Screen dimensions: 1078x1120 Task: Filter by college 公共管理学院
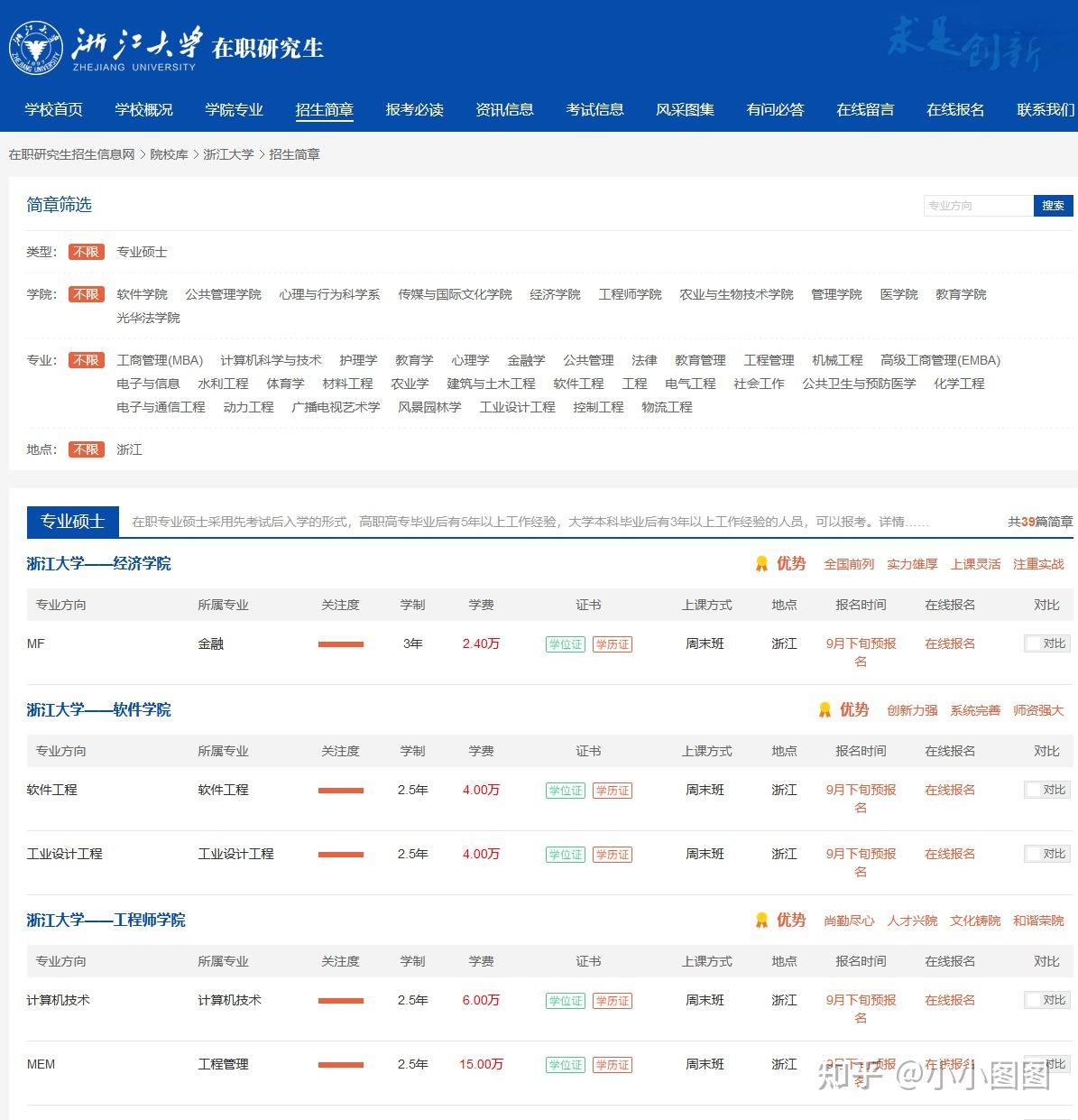click(x=223, y=294)
